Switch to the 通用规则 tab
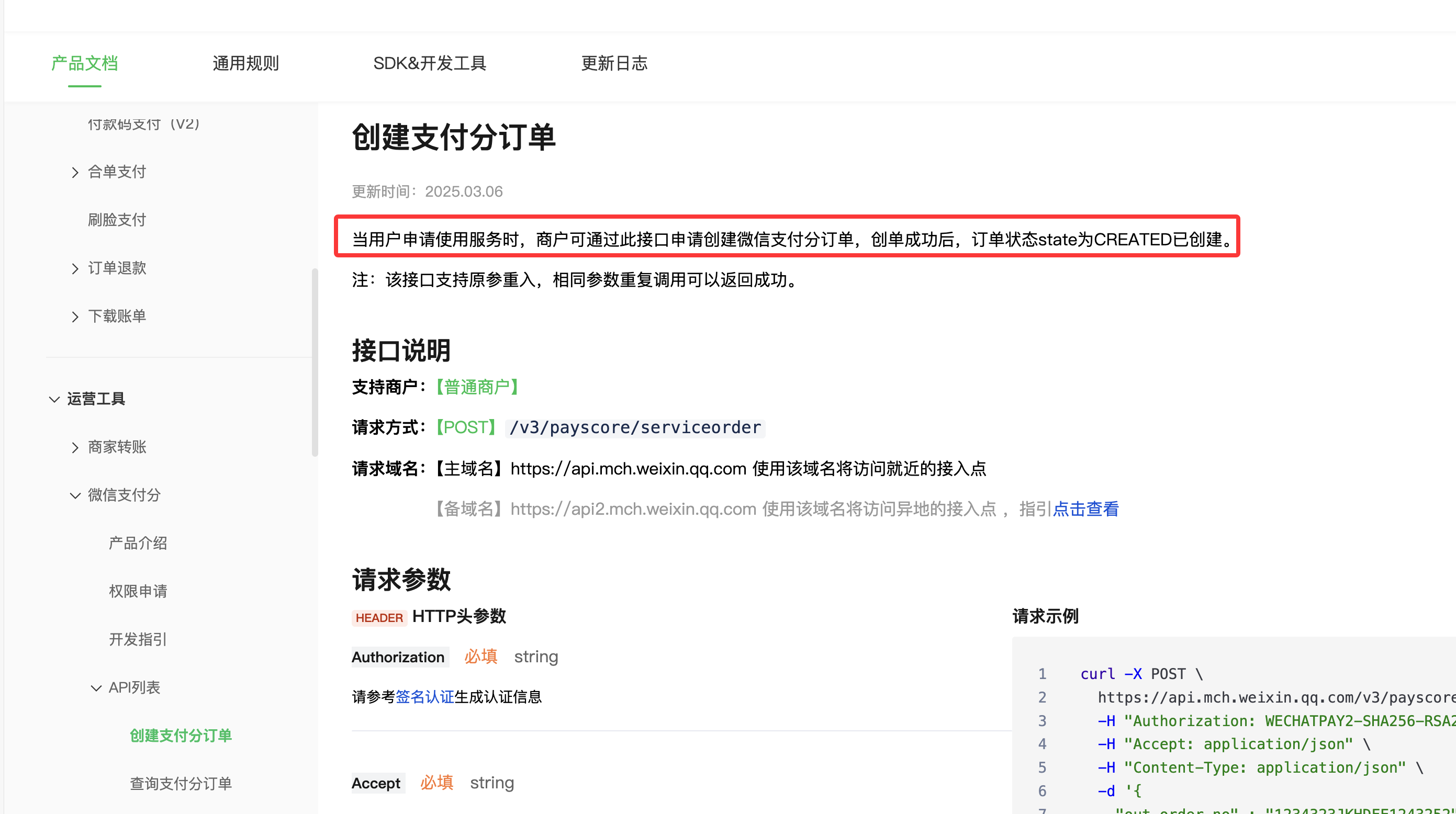Screen dimensions: 1456x814 pos(245,63)
